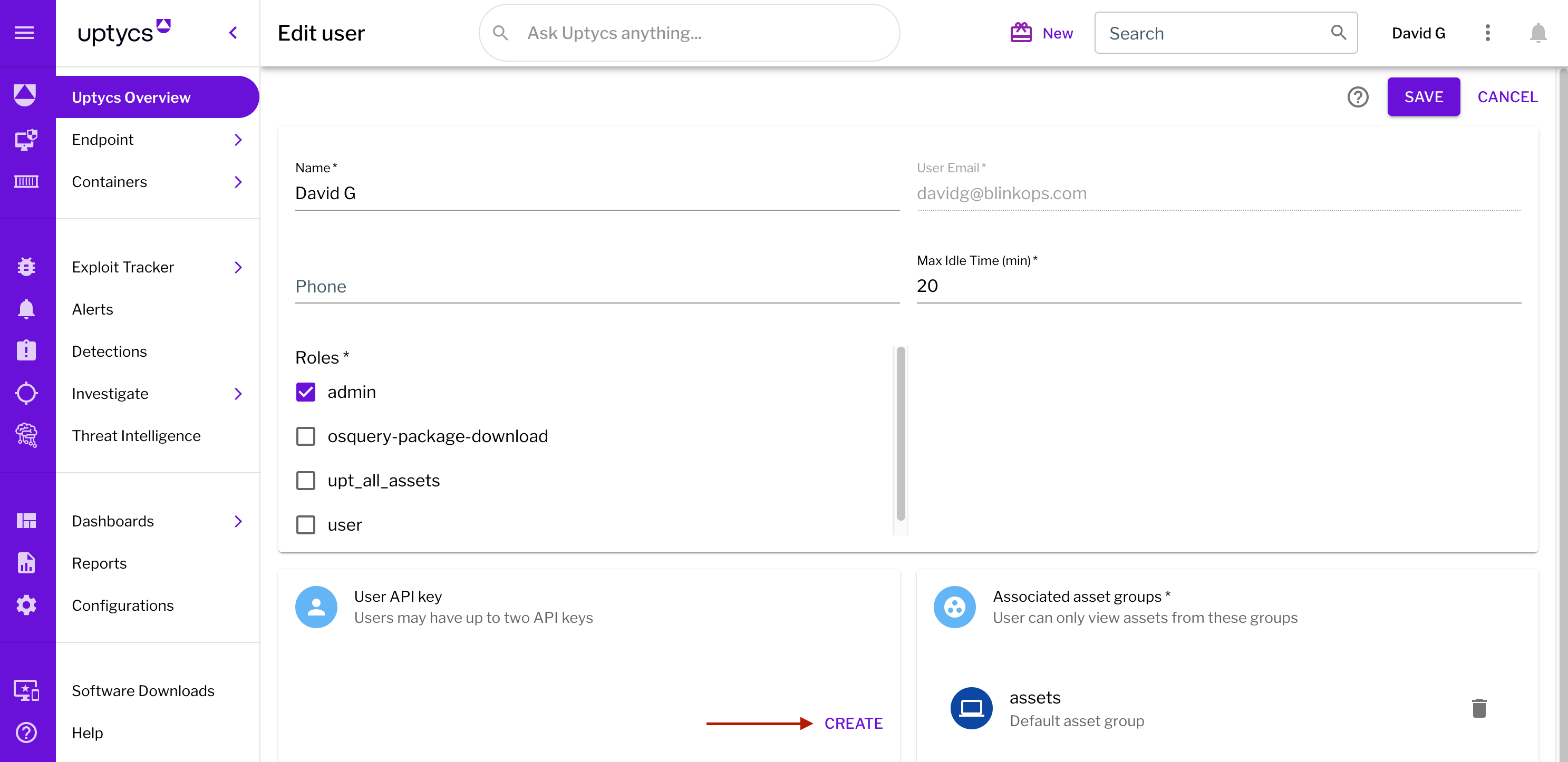
Task: Collapse the sidebar with the back chevron
Action: [x=233, y=33]
